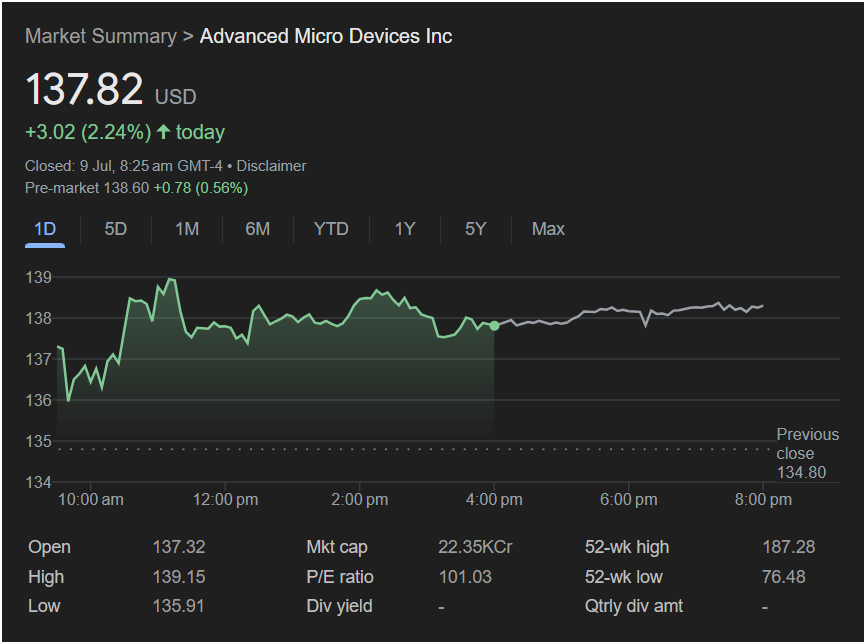Click the 4:00 pm axis label
The width and height of the screenshot is (866, 644).
(x=494, y=499)
